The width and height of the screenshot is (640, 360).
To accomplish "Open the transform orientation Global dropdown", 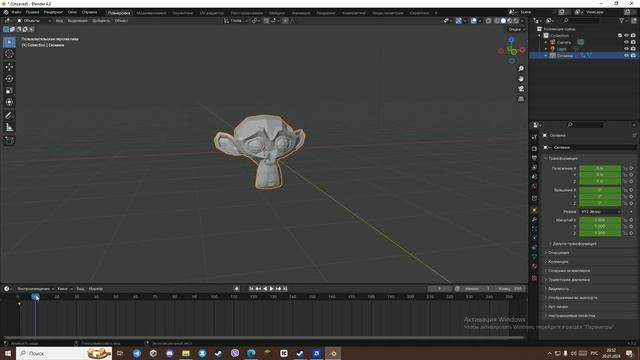I will [236, 20].
